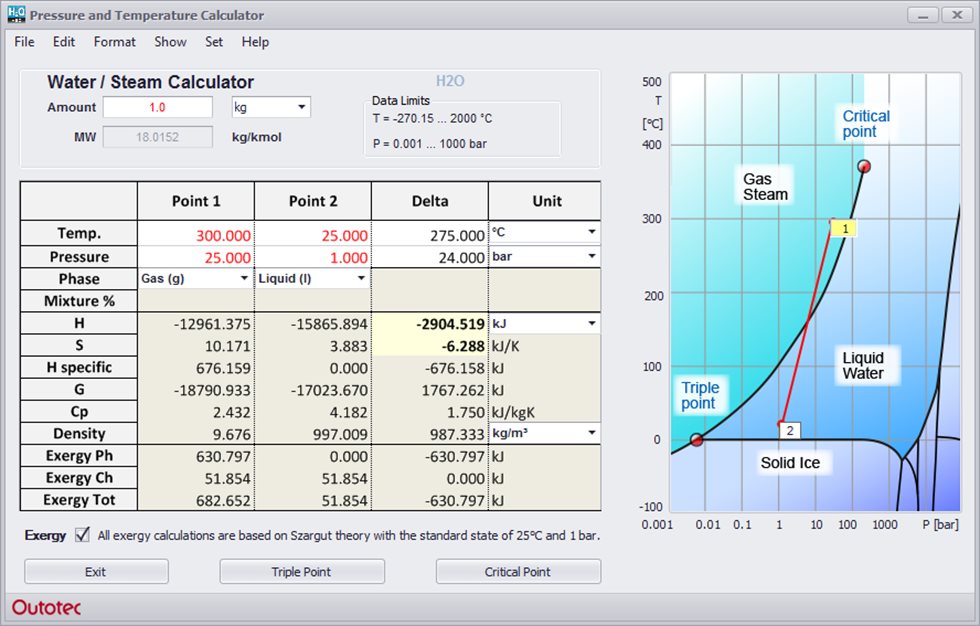Select yellow point 1 label on phase diagram
Viewport: 980px width, 626px height.
[845, 228]
